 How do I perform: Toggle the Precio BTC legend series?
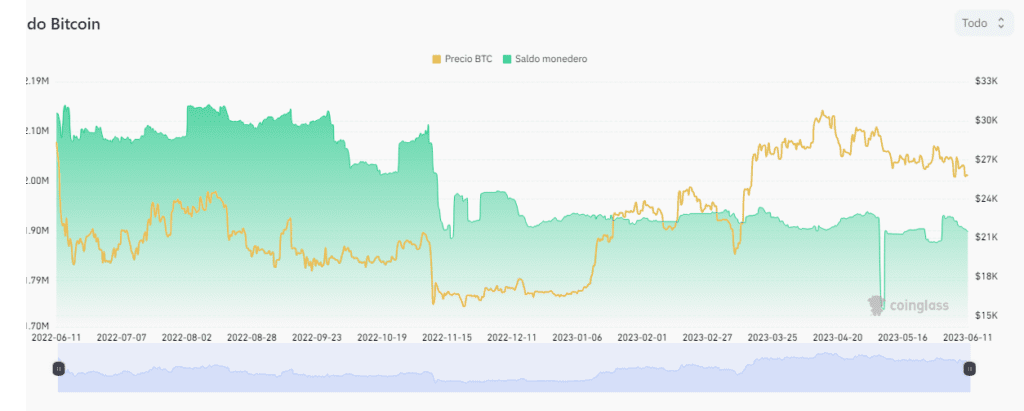462,59
